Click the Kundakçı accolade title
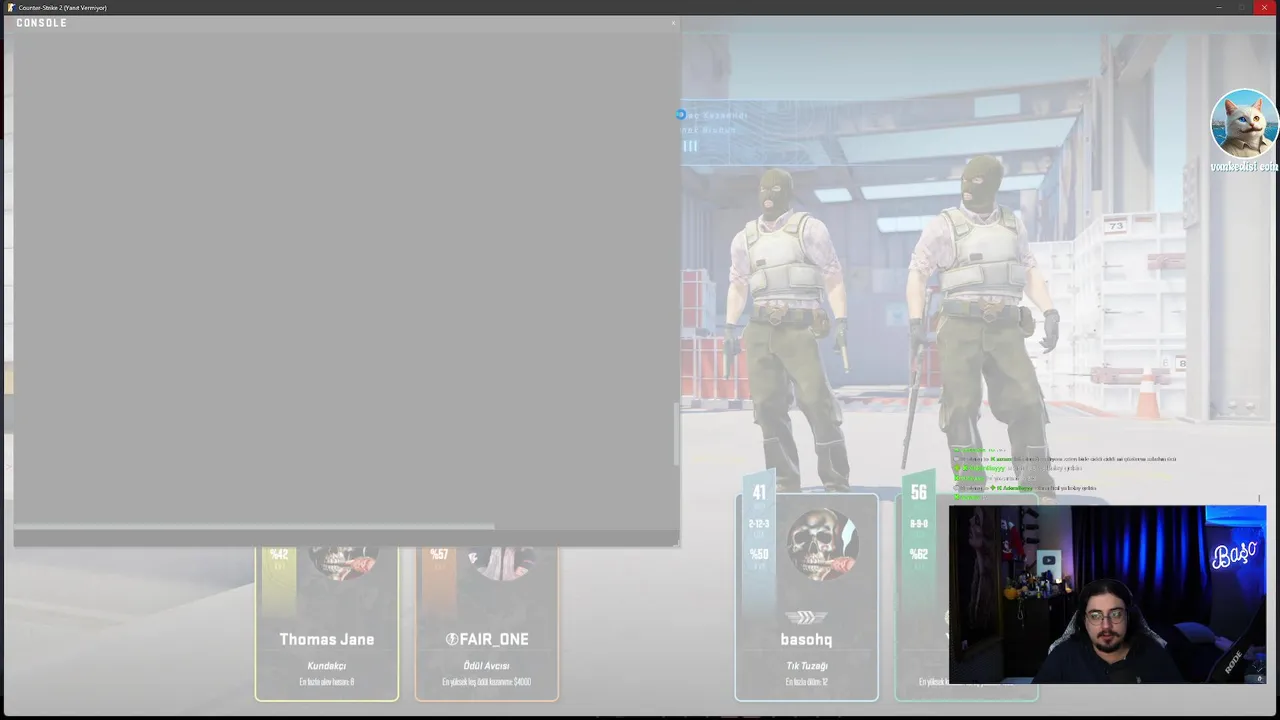The image size is (1280, 720). tap(327, 666)
